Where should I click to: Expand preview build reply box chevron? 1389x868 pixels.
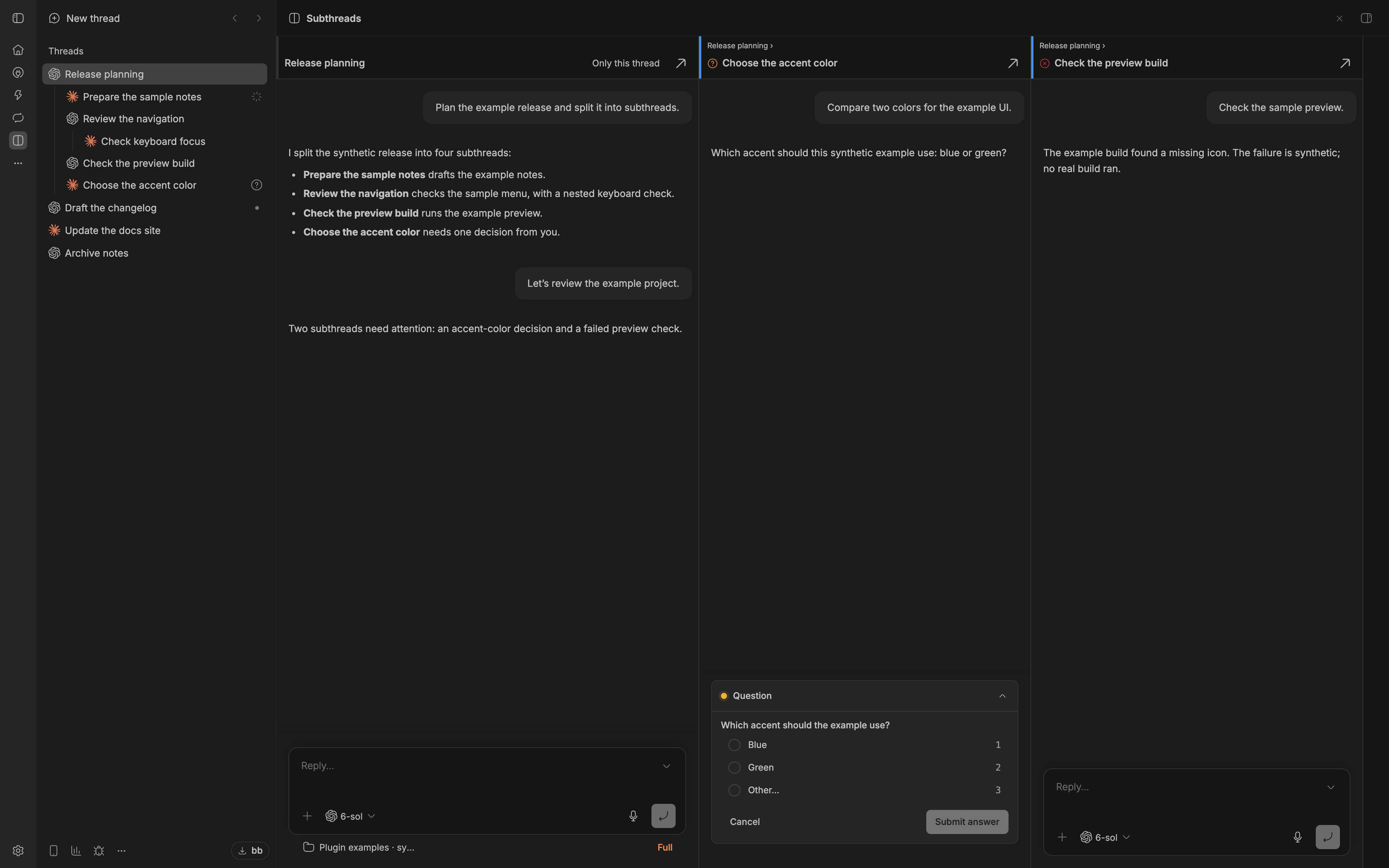click(1330, 787)
